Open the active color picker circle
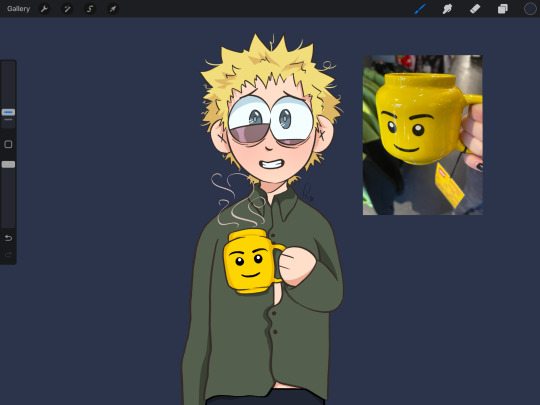The image size is (540, 405). [x=530, y=9]
